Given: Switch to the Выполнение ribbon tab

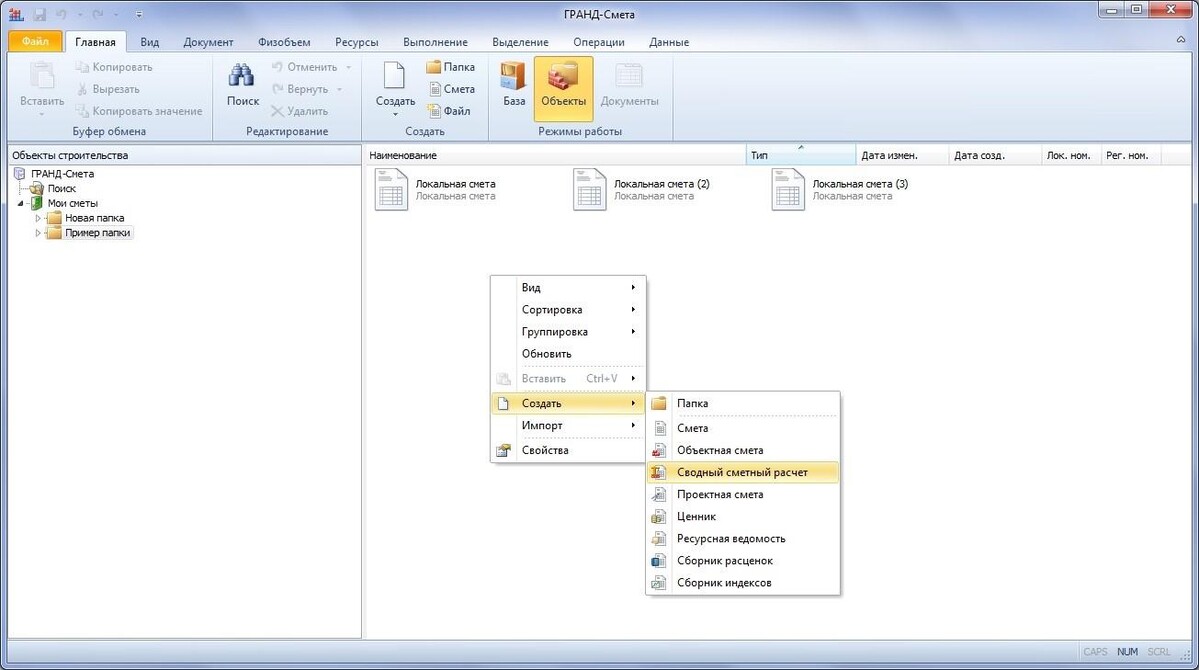Looking at the screenshot, I should 435,42.
